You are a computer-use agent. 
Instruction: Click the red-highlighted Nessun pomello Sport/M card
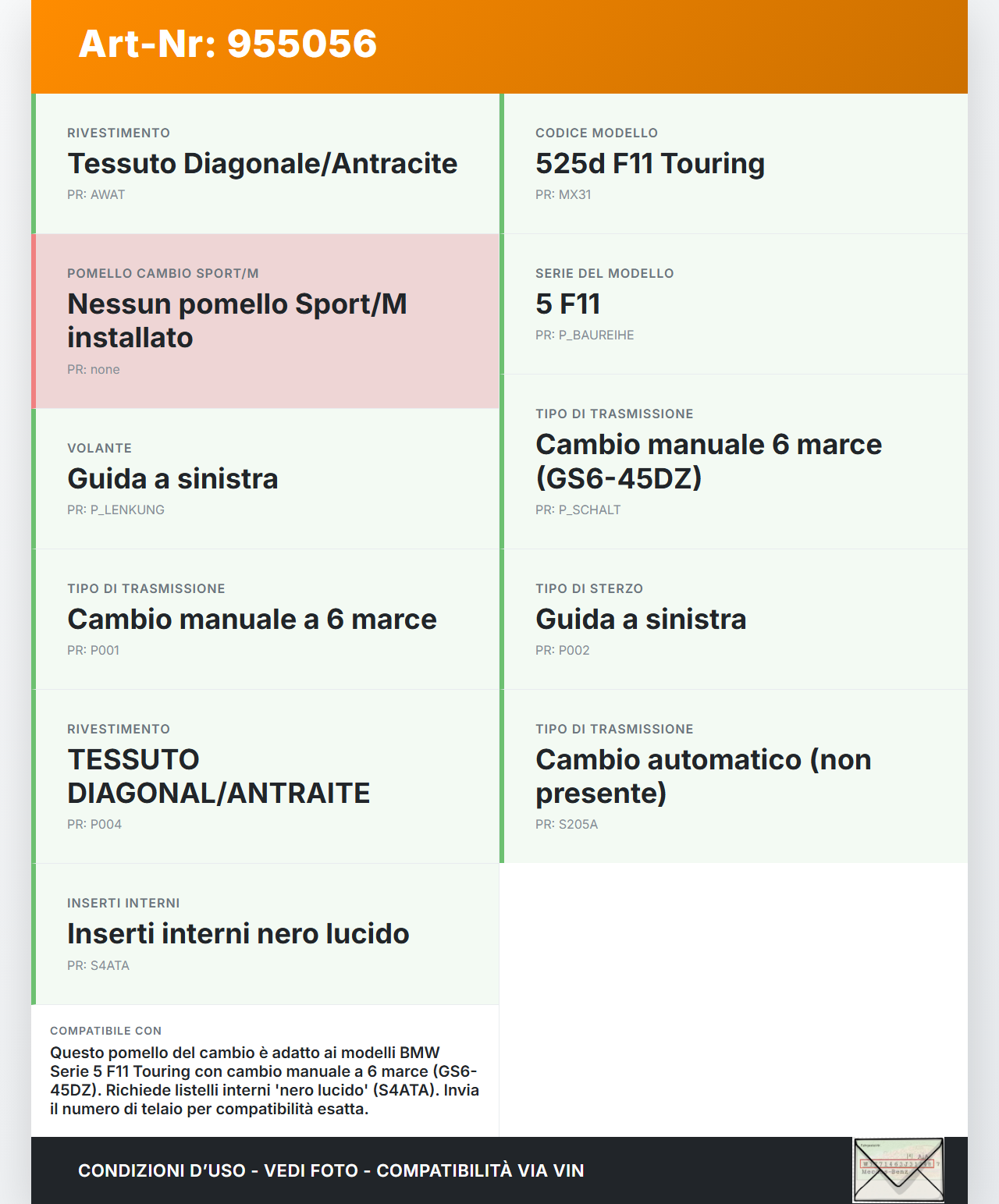(265, 321)
